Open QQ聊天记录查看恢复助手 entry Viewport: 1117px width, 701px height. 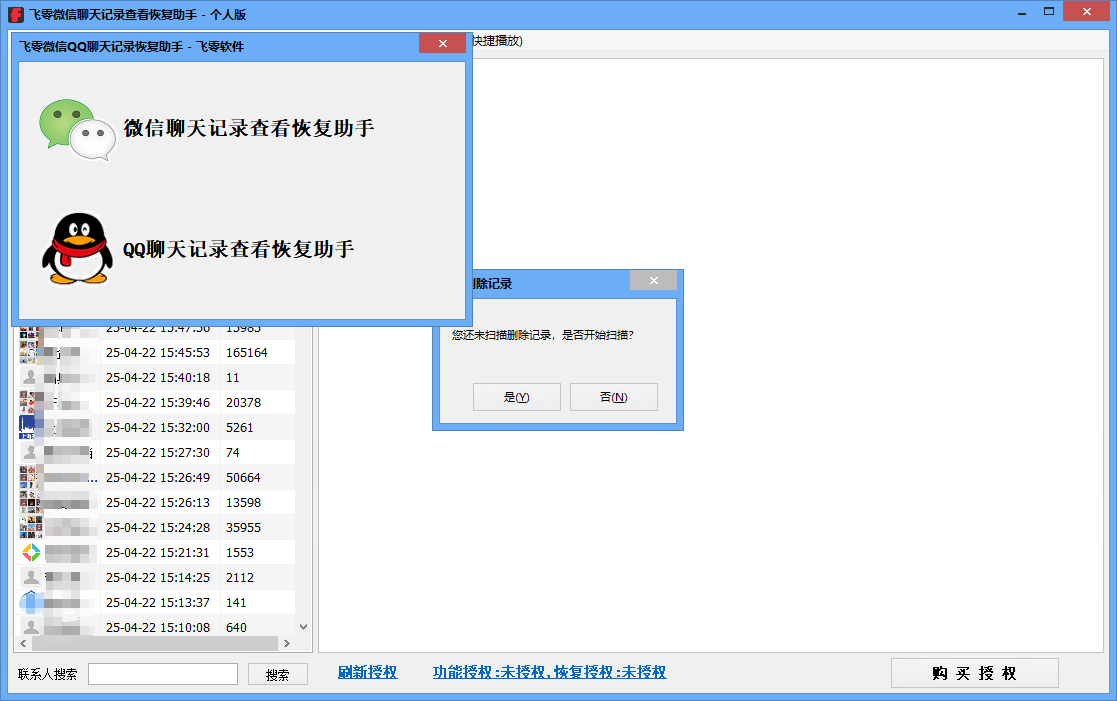239,249
